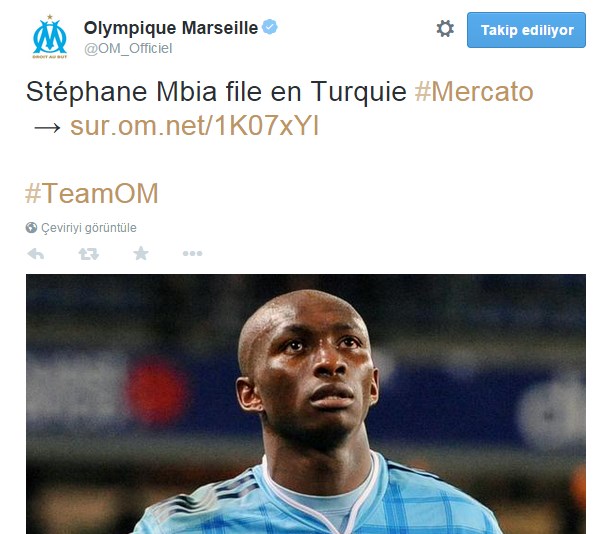Retweet this Mbia tweet
The height and width of the screenshot is (534, 613).
click(x=89, y=254)
